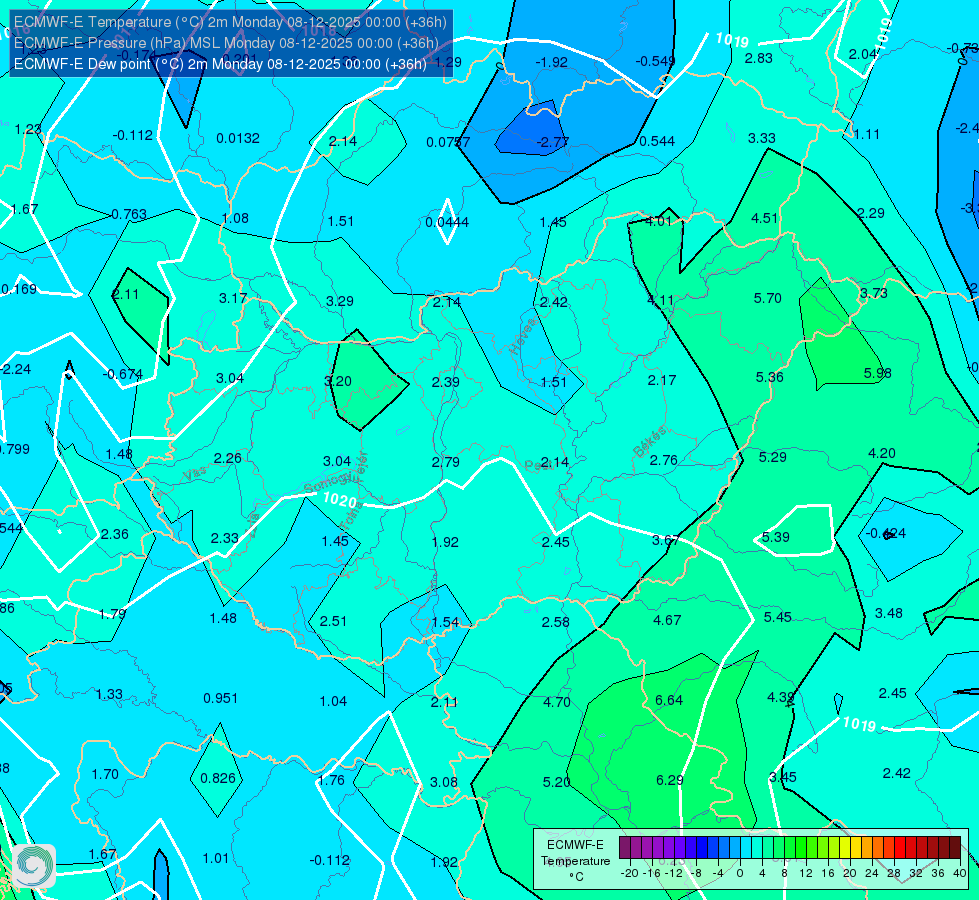Click the 0.951 temperature value
This screenshot has width=979, height=900.
220,698
